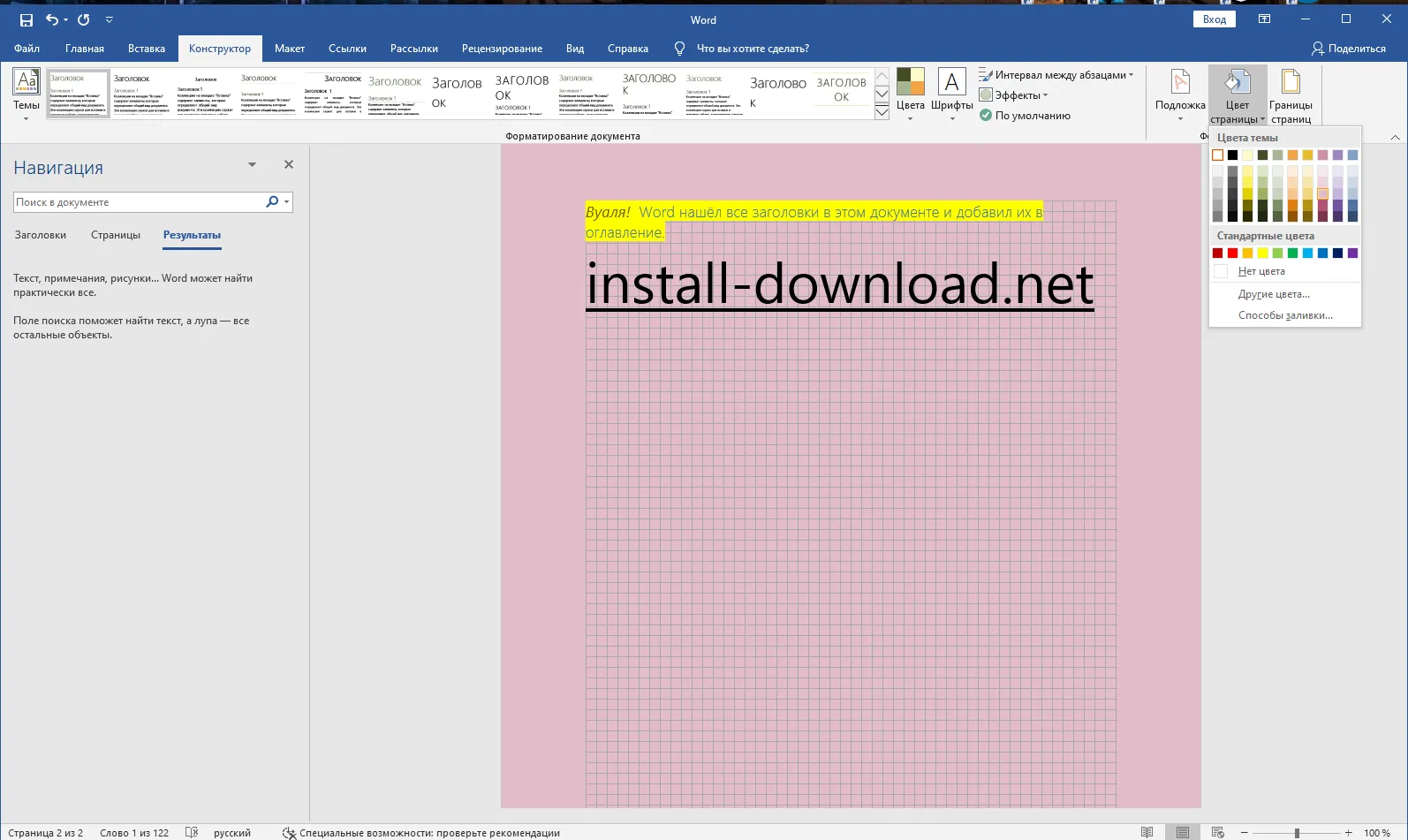Expand the document style gallery list
The image size is (1408, 840).
tap(882, 112)
